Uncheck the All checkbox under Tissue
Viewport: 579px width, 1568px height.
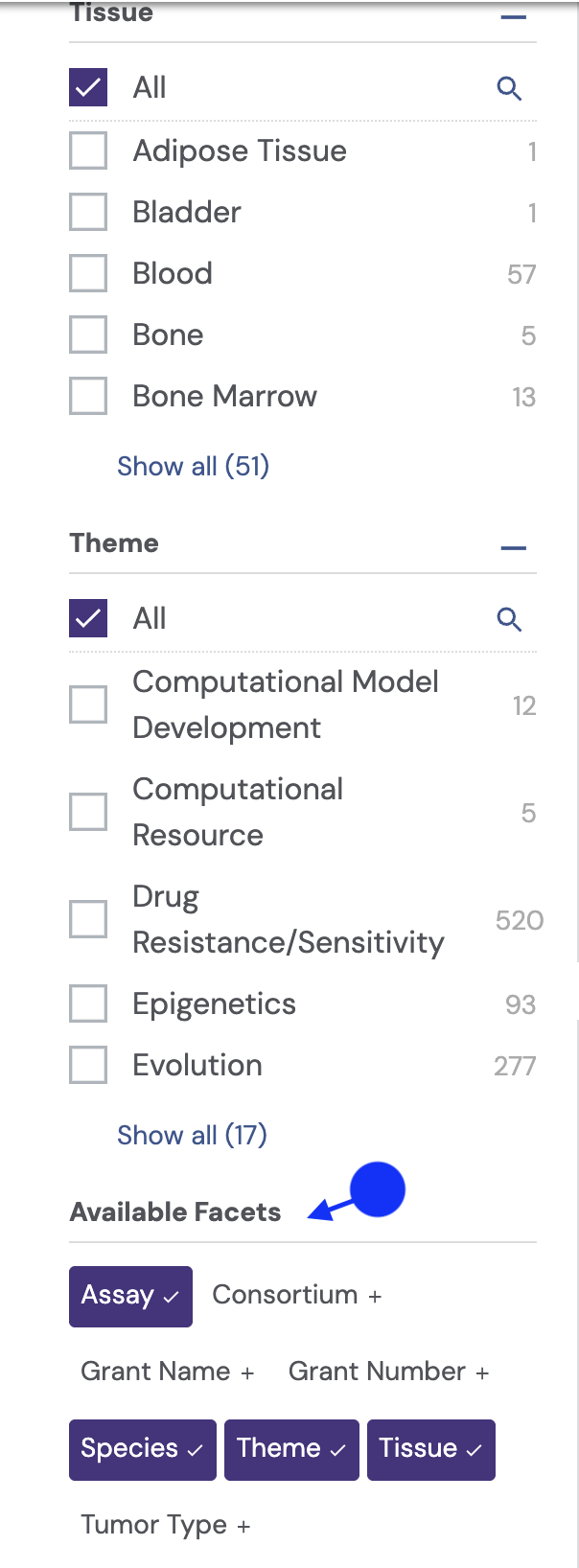point(87,87)
